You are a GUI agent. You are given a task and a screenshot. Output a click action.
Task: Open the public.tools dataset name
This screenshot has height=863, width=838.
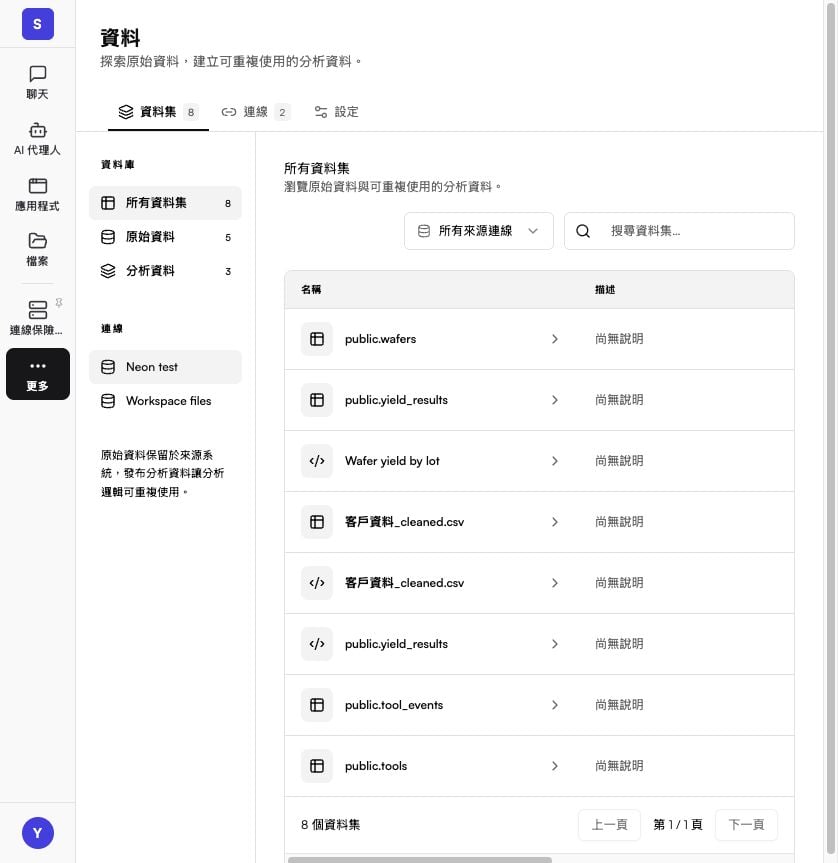click(376, 766)
